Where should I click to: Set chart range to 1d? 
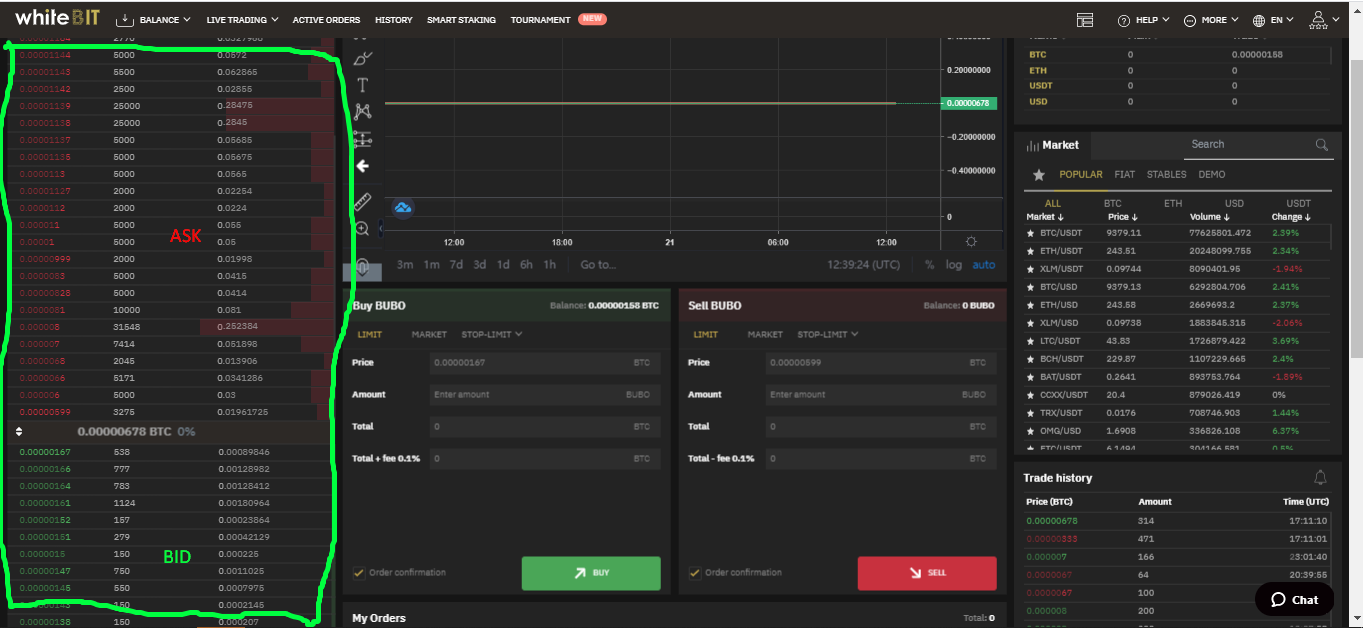click(503, 265)
